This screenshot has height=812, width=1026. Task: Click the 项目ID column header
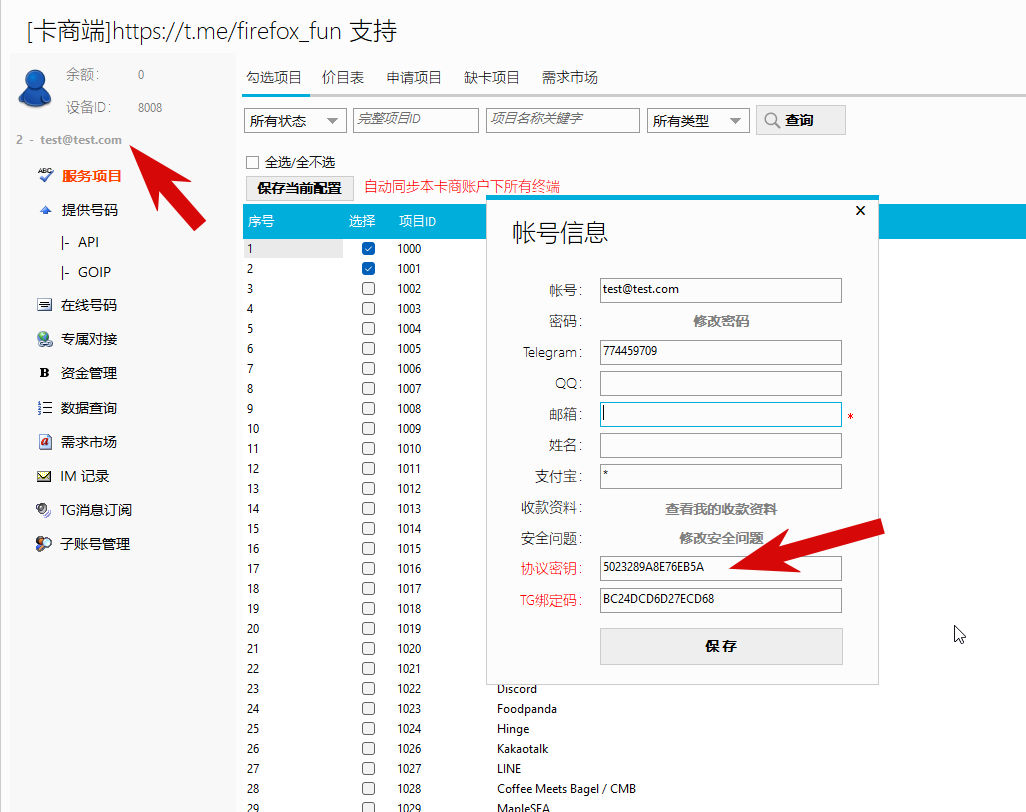[417, 221]
